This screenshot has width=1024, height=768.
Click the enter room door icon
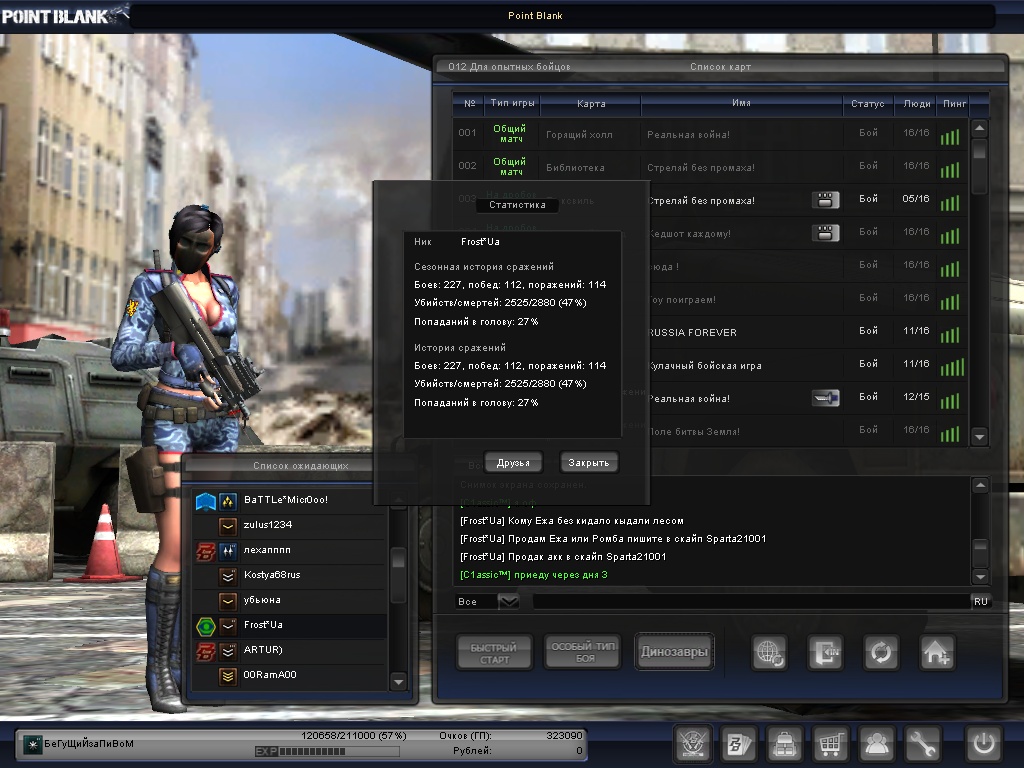coord(825,652)
